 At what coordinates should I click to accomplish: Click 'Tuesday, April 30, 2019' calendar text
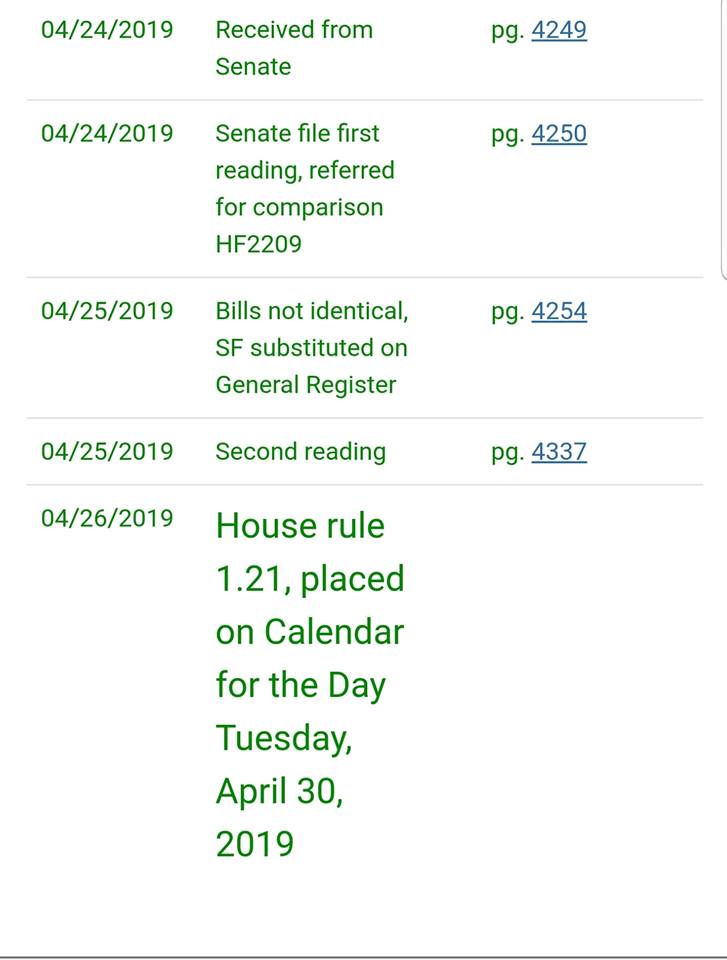click(x=284, y=790)
